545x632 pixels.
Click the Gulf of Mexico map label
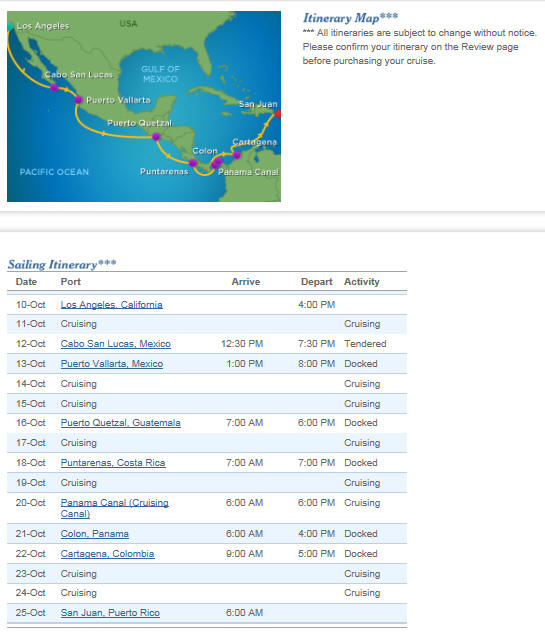pyautogui.click(x=160, y=74)
